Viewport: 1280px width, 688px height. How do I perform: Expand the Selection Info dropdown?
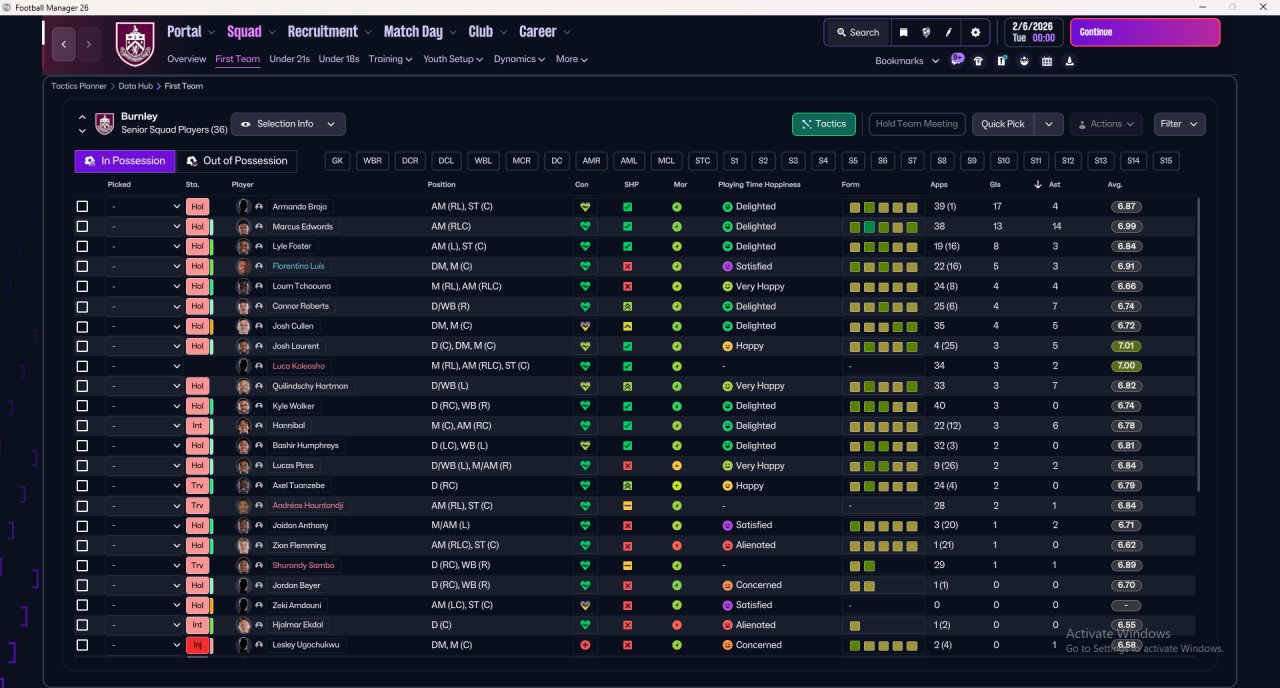tap(288, 124)
